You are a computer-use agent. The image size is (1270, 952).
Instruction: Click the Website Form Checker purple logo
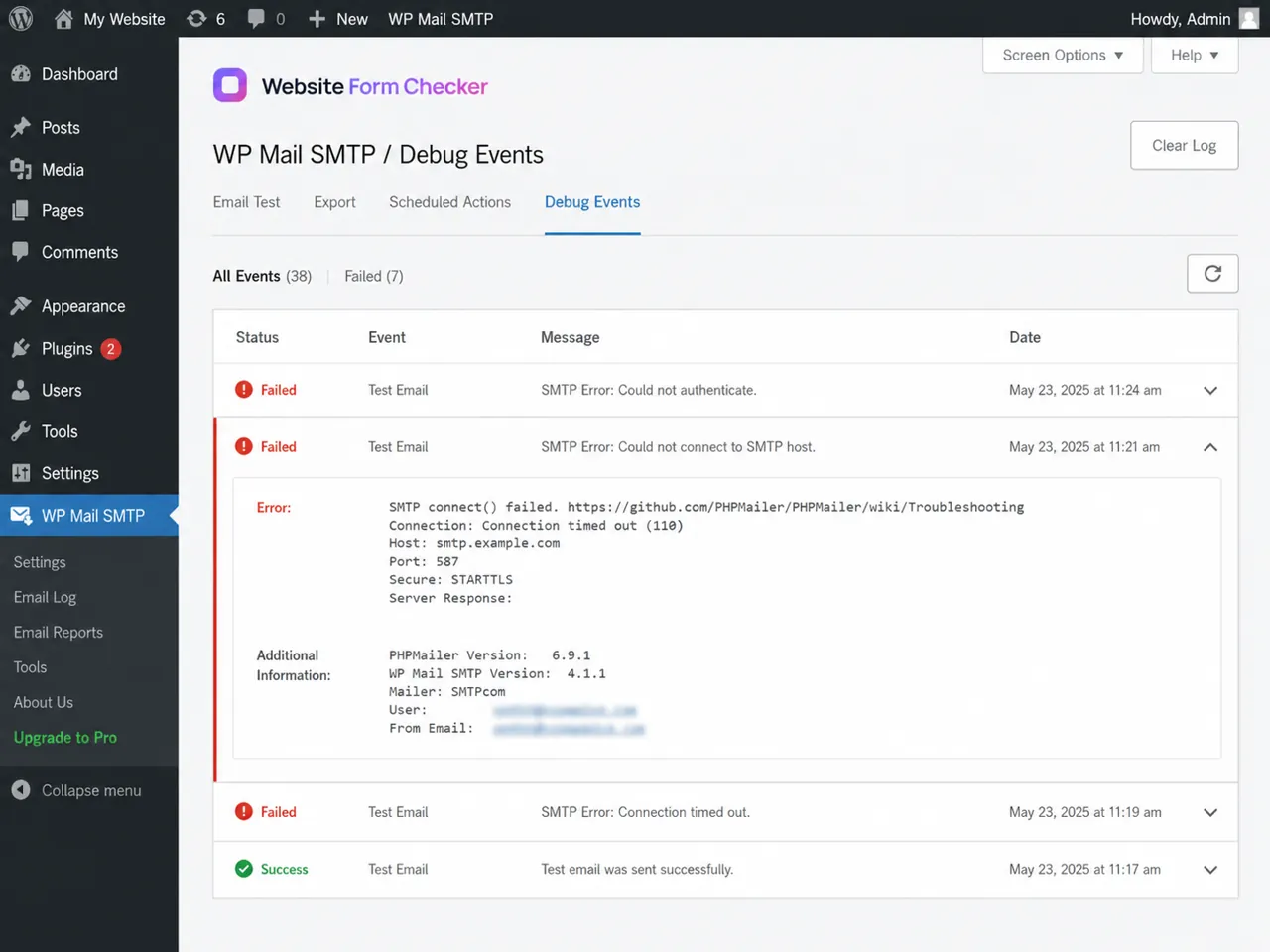[230, 86]
